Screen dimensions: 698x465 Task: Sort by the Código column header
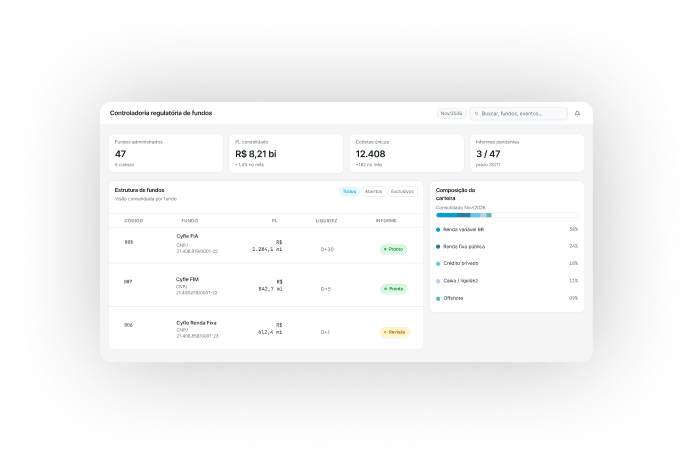point(134,221)
